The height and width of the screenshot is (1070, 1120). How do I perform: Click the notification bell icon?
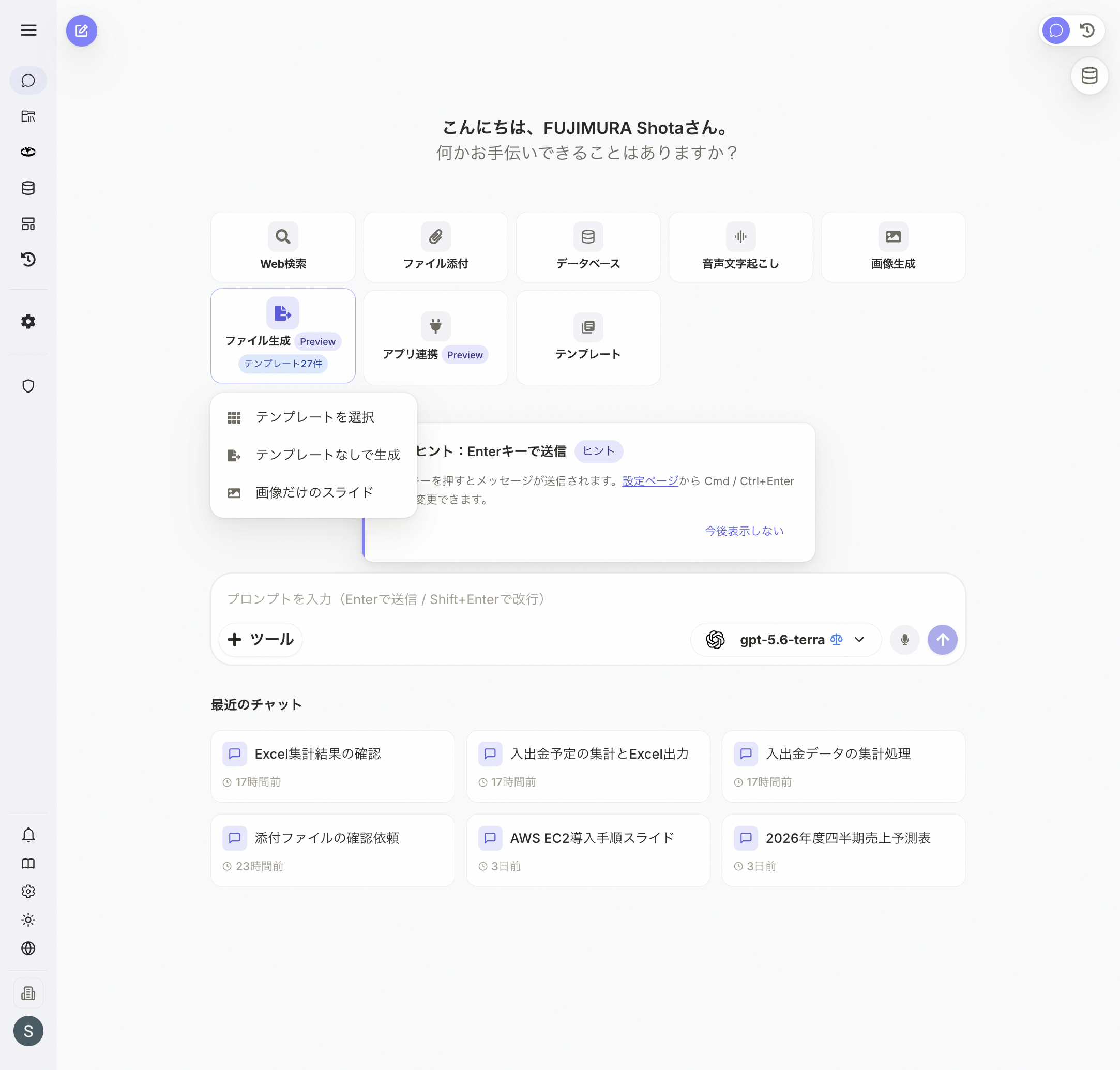pyautogui.click(x=28, y=835)
